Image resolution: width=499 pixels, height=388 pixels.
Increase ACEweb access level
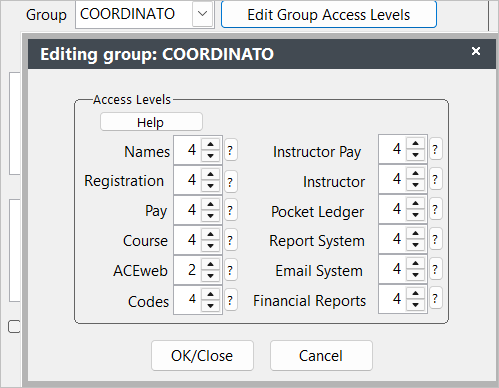click(x=210, y=264)
